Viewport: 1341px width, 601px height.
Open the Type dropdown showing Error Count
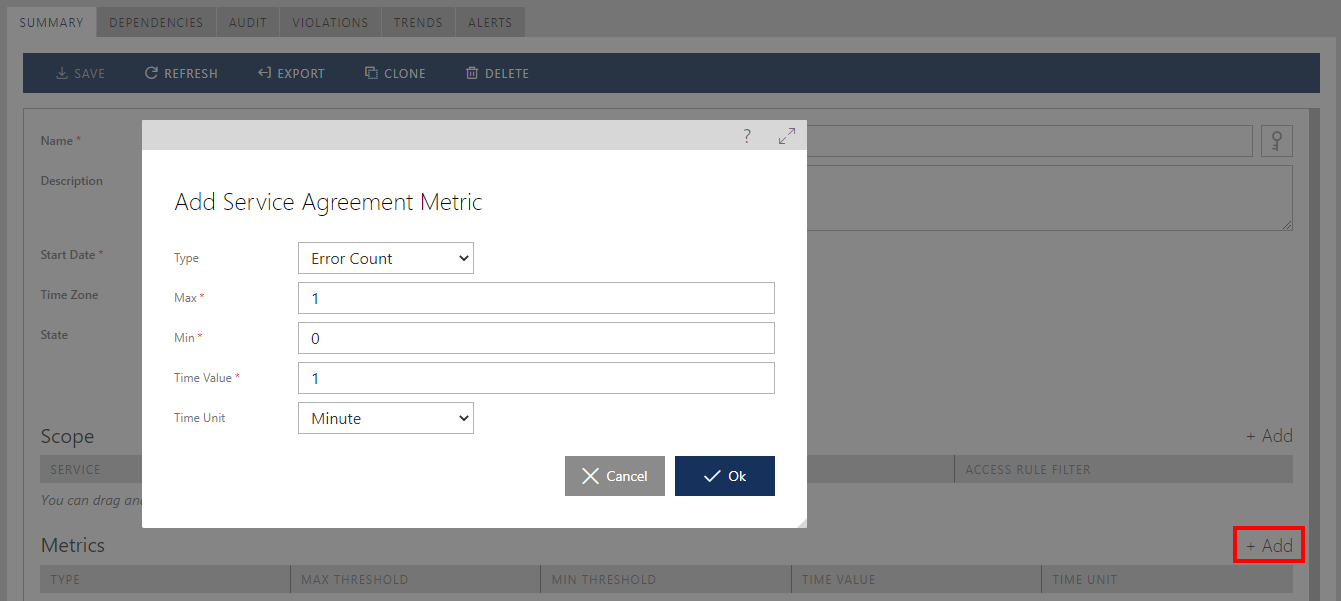coord(385,258)
